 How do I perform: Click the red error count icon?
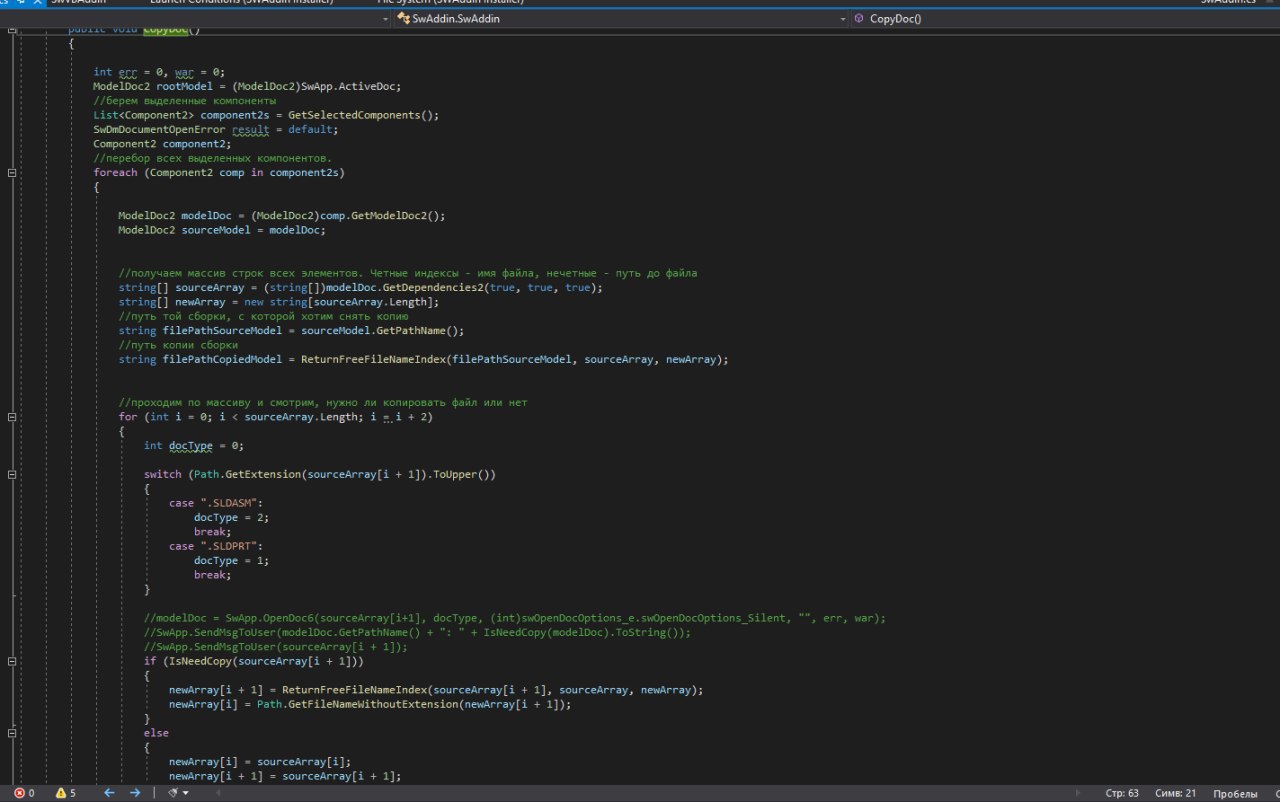(x=20, y=793)
